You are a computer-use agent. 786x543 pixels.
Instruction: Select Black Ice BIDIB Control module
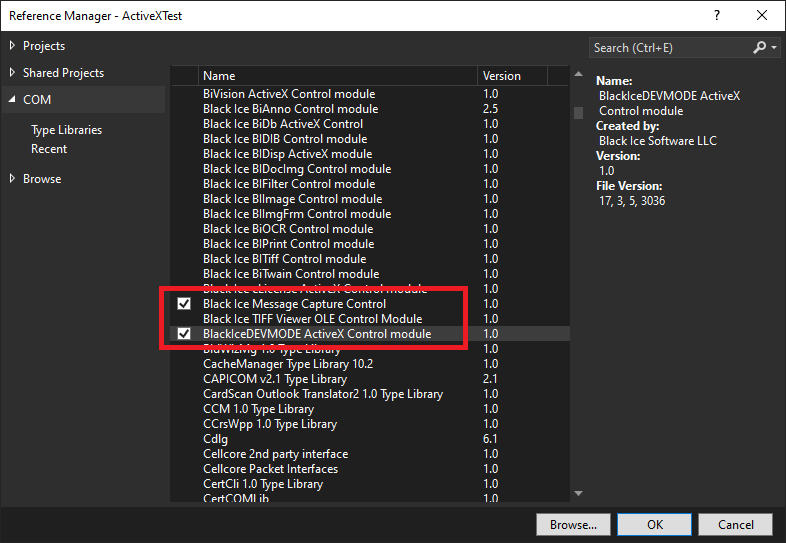tap(369, 139)
